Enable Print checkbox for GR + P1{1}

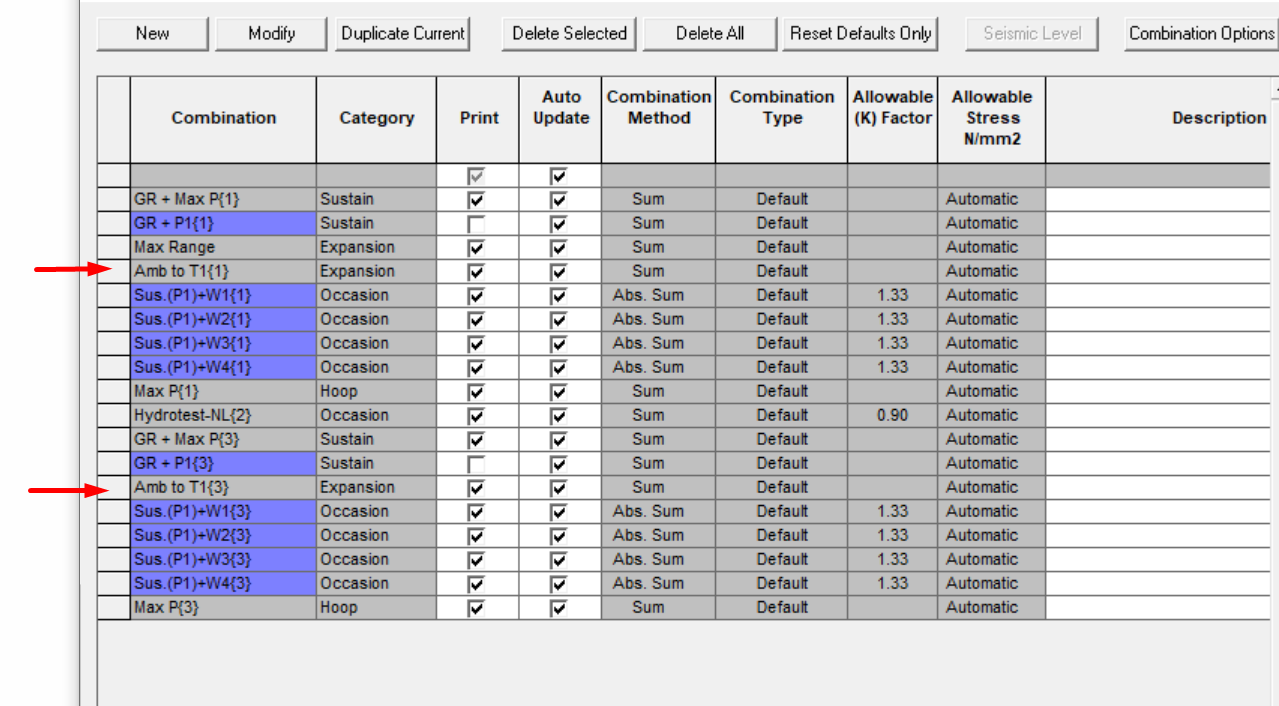tap(476, 224)
